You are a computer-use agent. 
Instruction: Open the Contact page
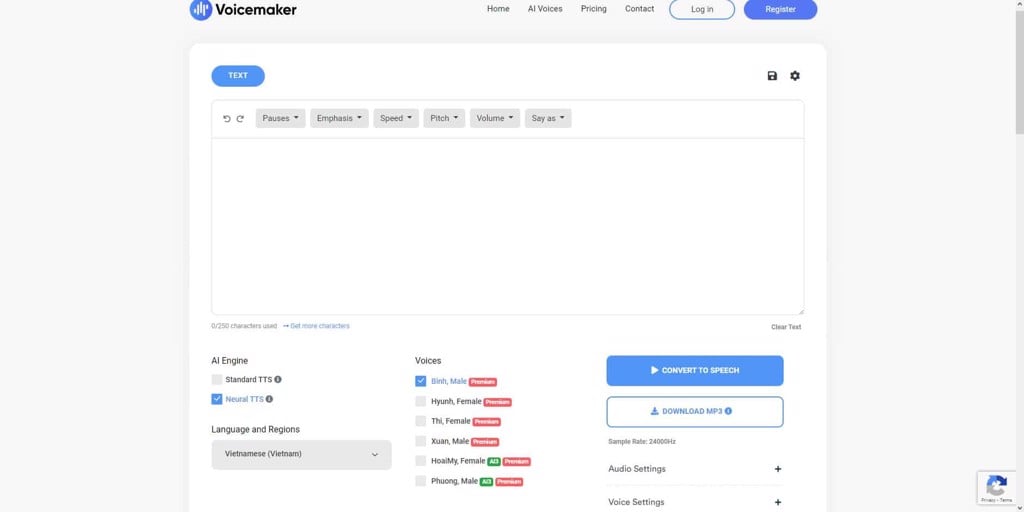click(x=639, y=9)
